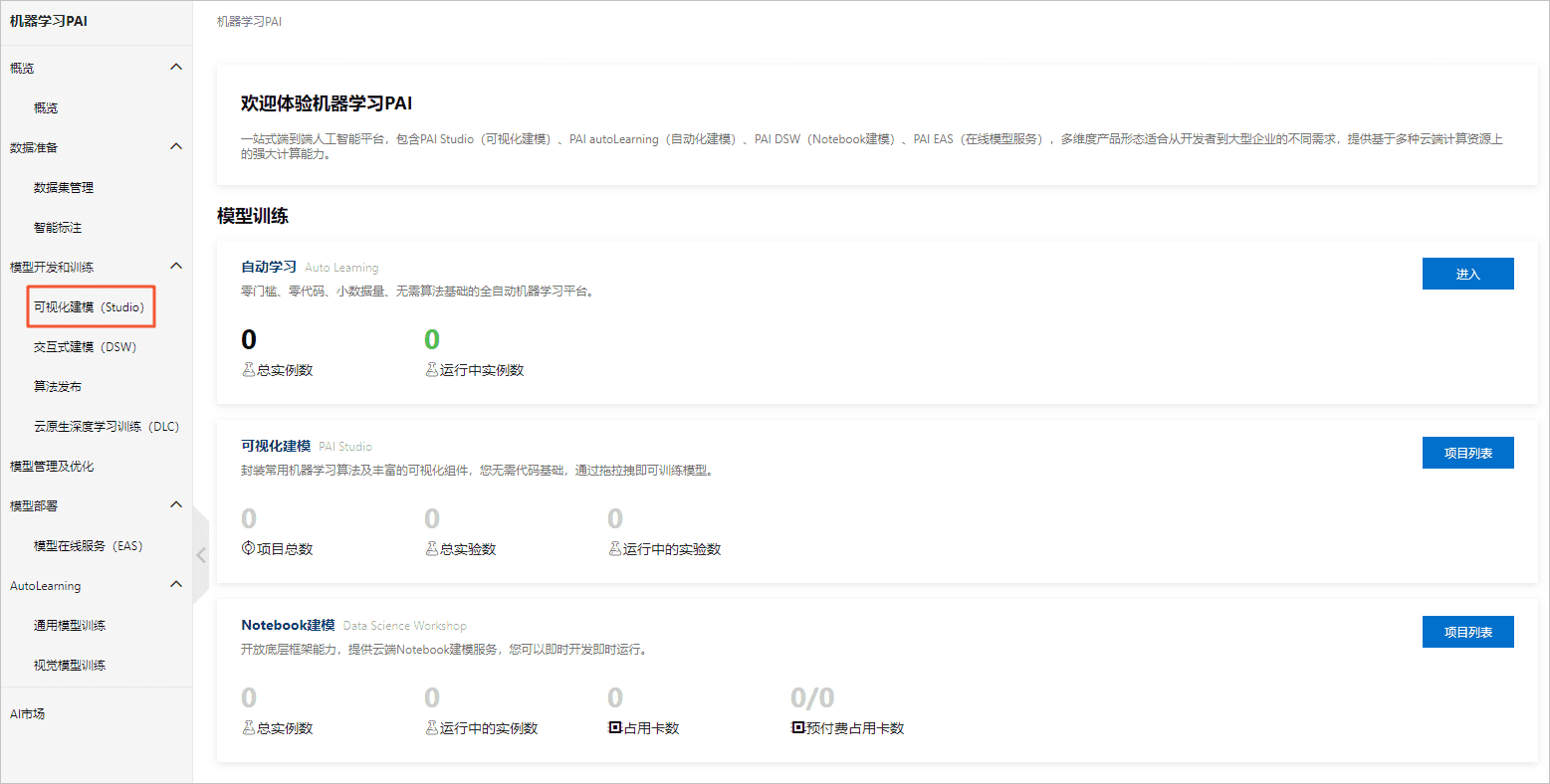This screenshot has width=1550, height=784.
Task: Click the flask icon beside 运行中的实验数
Action: 614,547
